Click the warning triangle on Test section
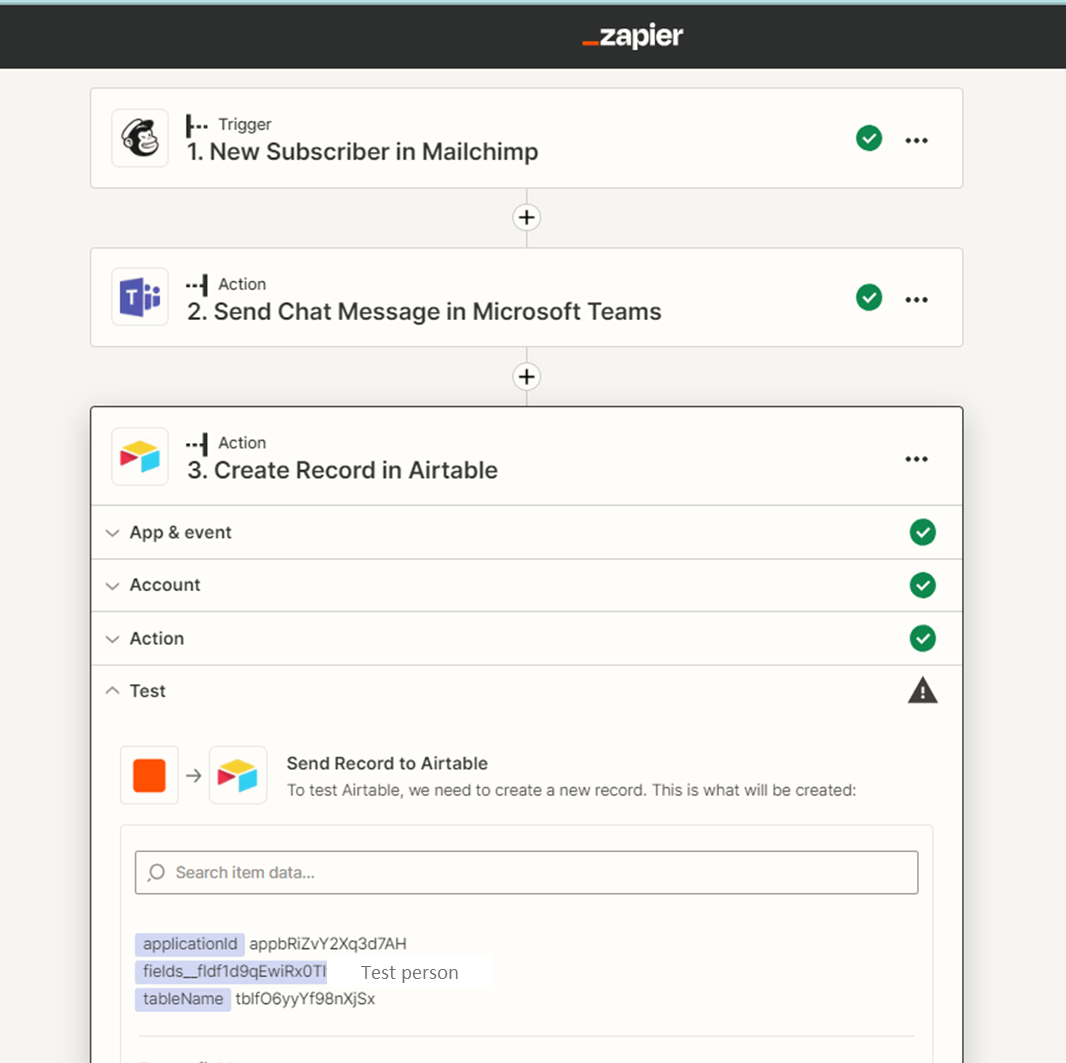 (923, 691)
